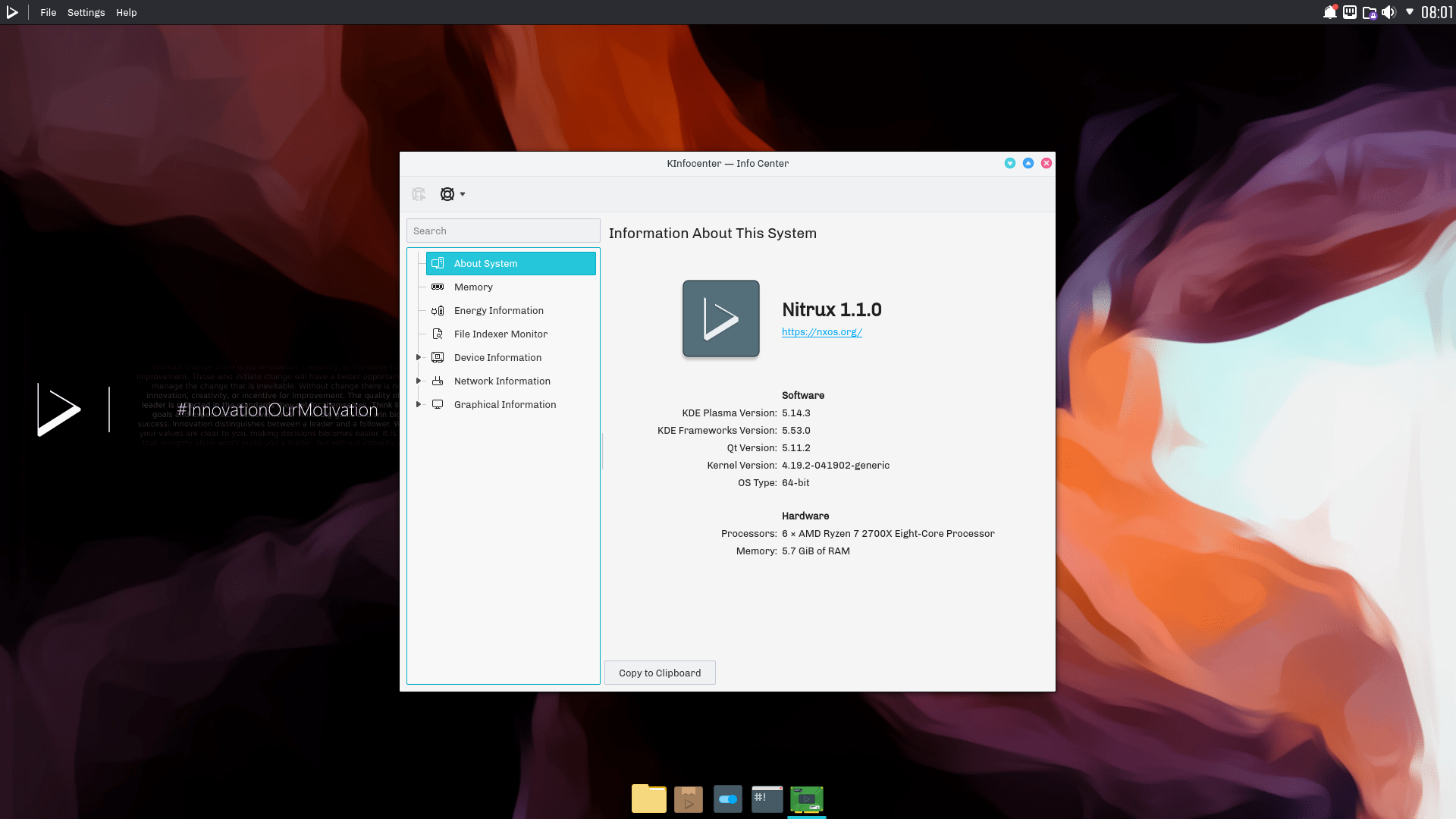Launch the terminal from the dock
This screenshot has height=819, width=1456.
(x=767, y=799)
